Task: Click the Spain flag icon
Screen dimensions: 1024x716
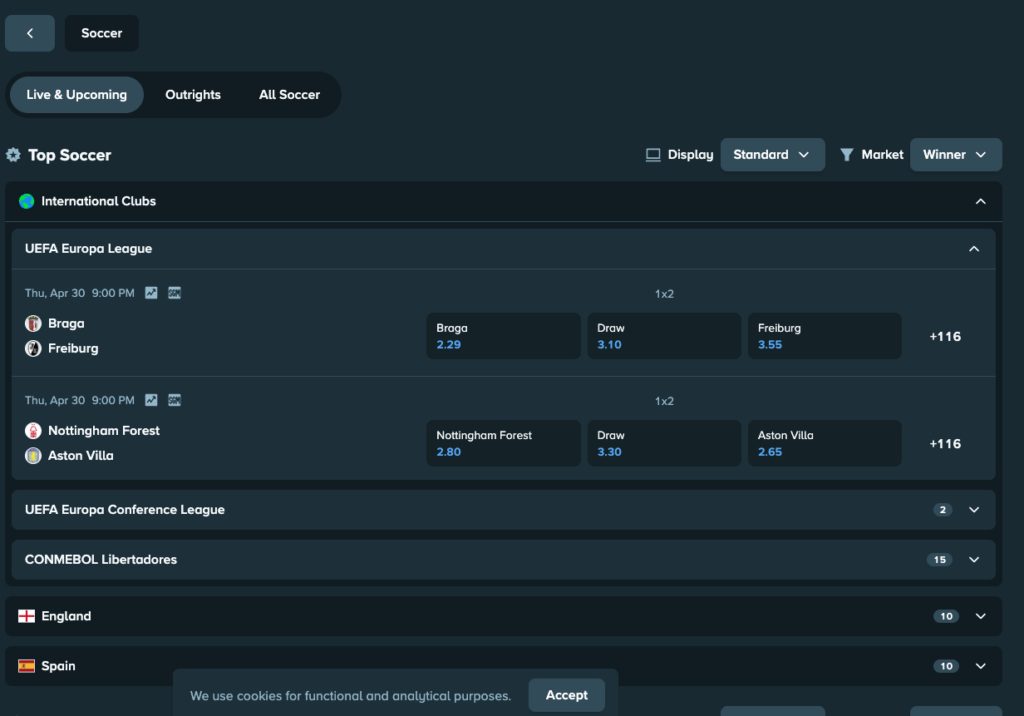Action: coord(27,666)
